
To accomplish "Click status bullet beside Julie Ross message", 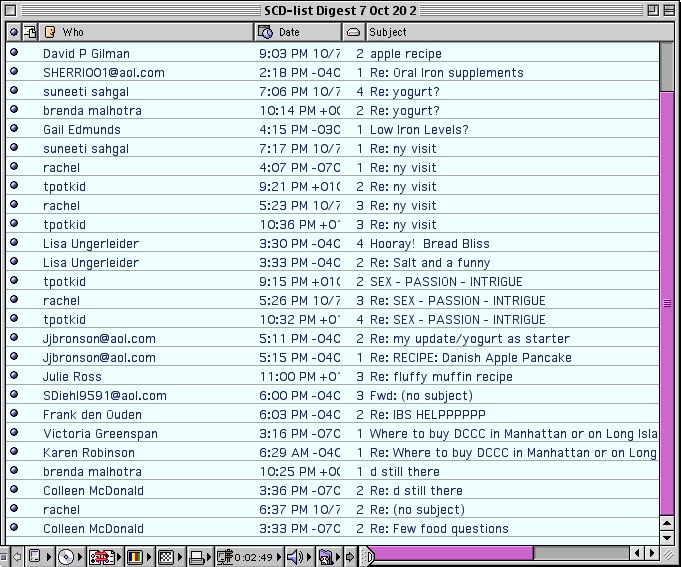I will click(14, 376).
